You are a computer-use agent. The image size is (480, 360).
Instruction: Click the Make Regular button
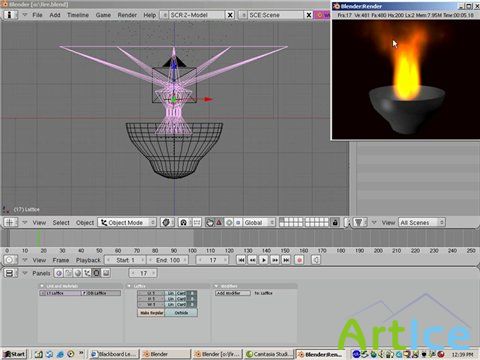click(151, 313)
